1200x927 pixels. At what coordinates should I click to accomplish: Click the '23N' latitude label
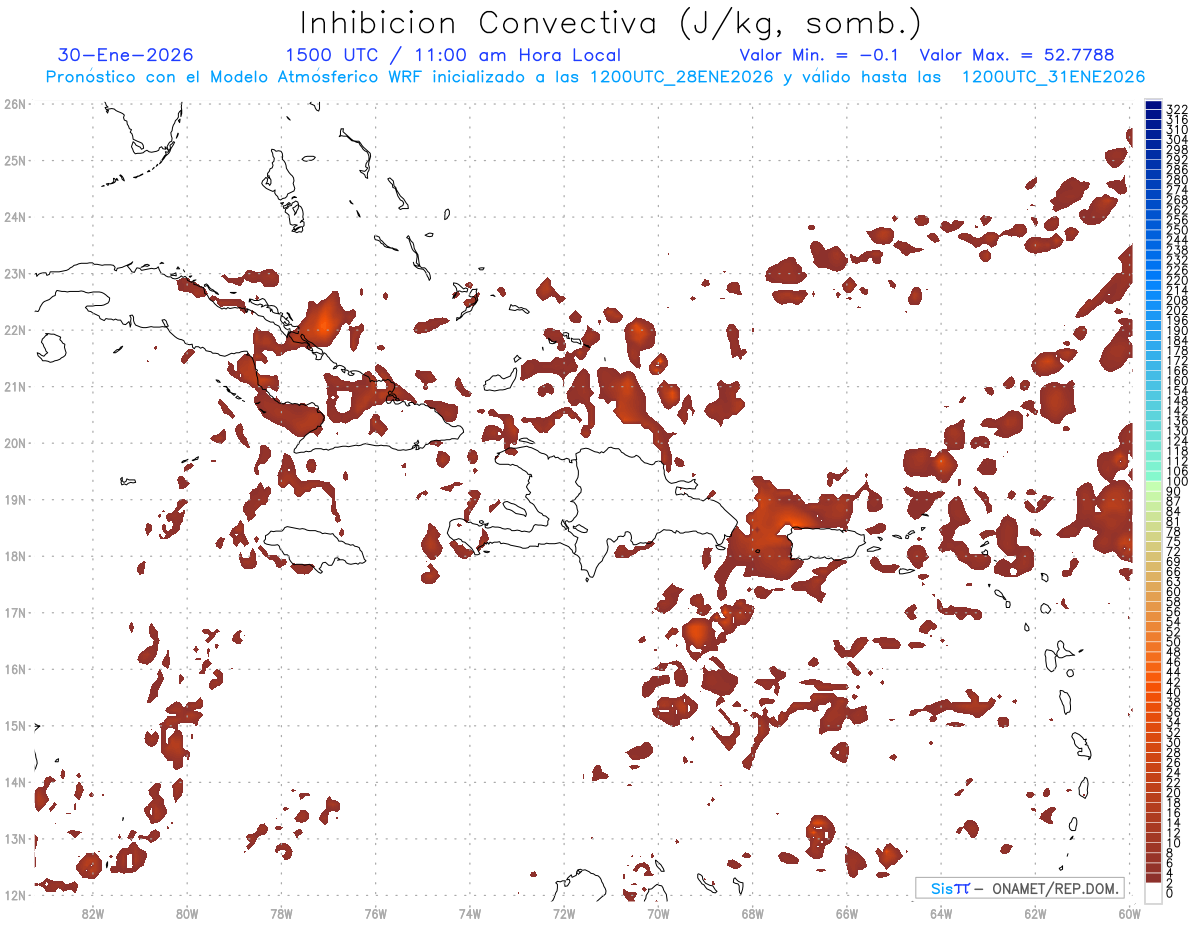click(14, 273)
